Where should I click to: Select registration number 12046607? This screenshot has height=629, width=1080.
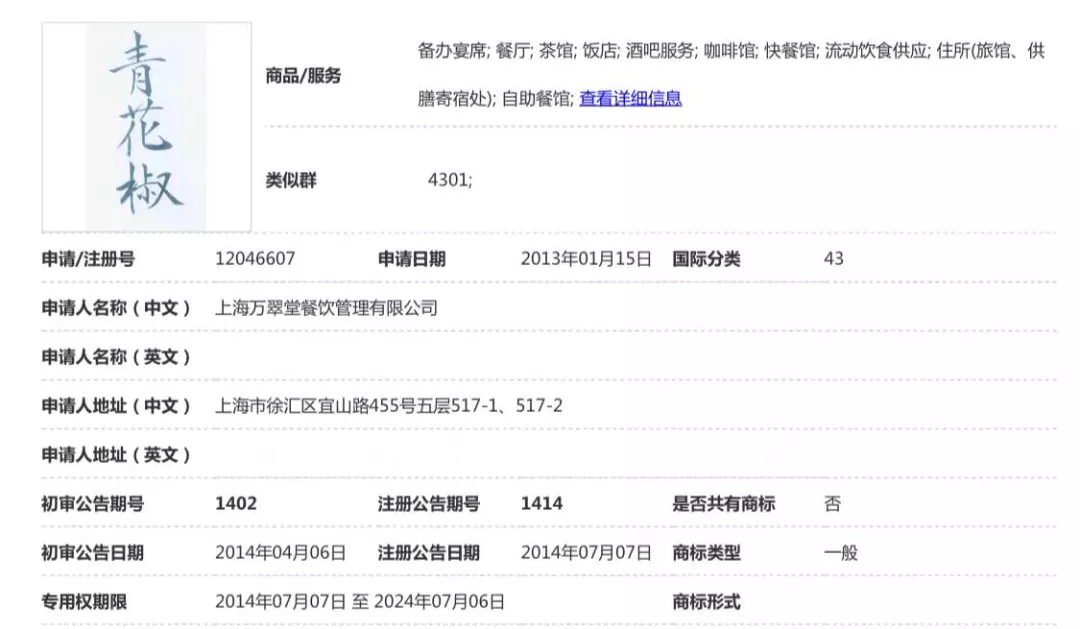[x=255, y=258]
